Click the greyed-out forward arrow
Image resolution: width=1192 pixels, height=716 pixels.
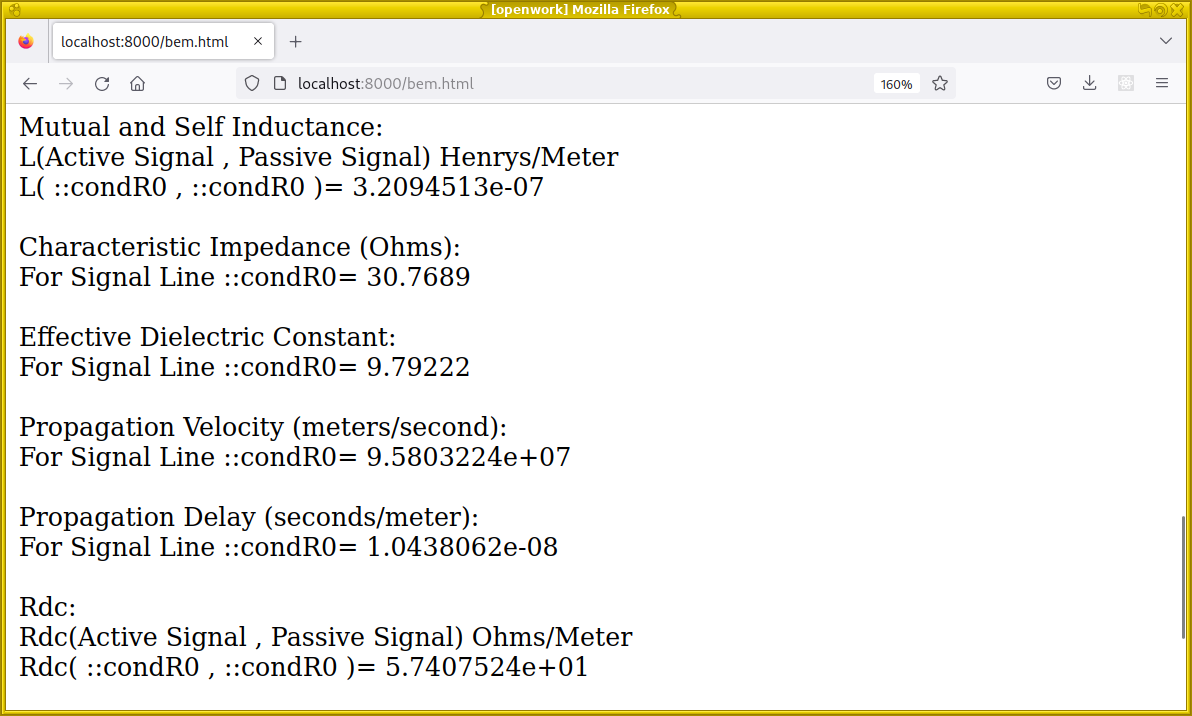(66, 84)
